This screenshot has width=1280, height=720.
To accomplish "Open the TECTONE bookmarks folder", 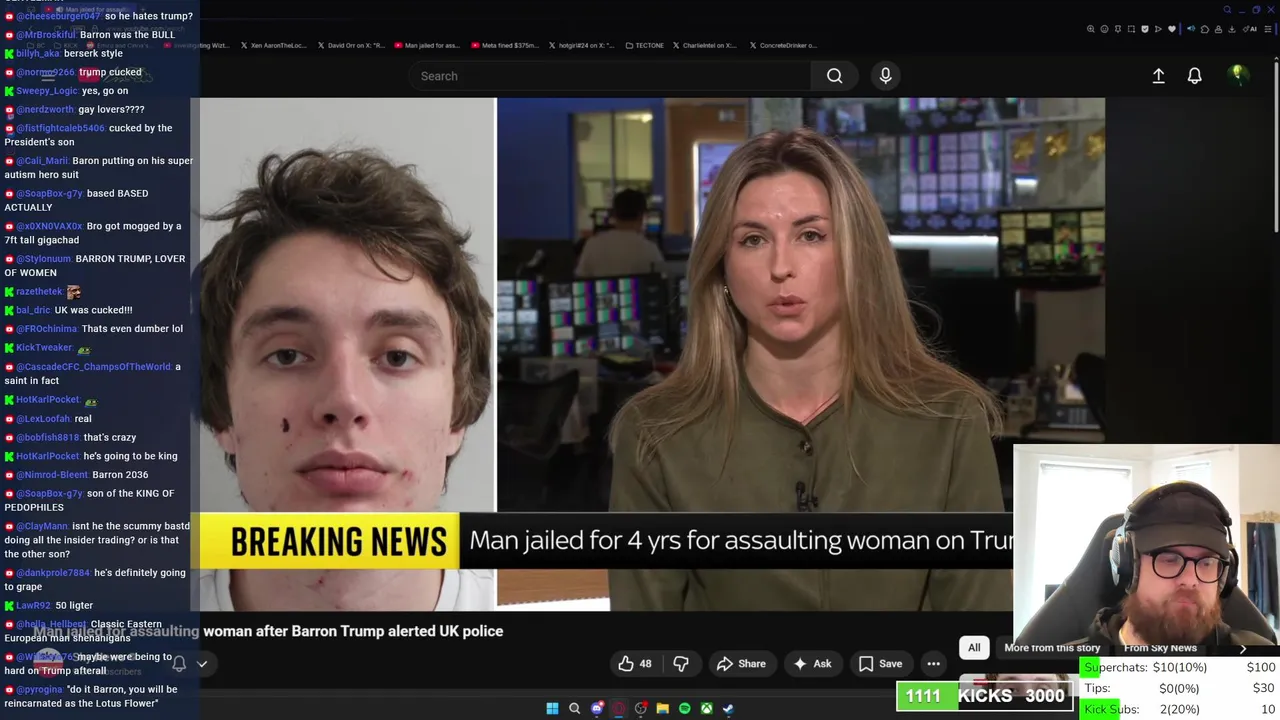I will 645,45.
